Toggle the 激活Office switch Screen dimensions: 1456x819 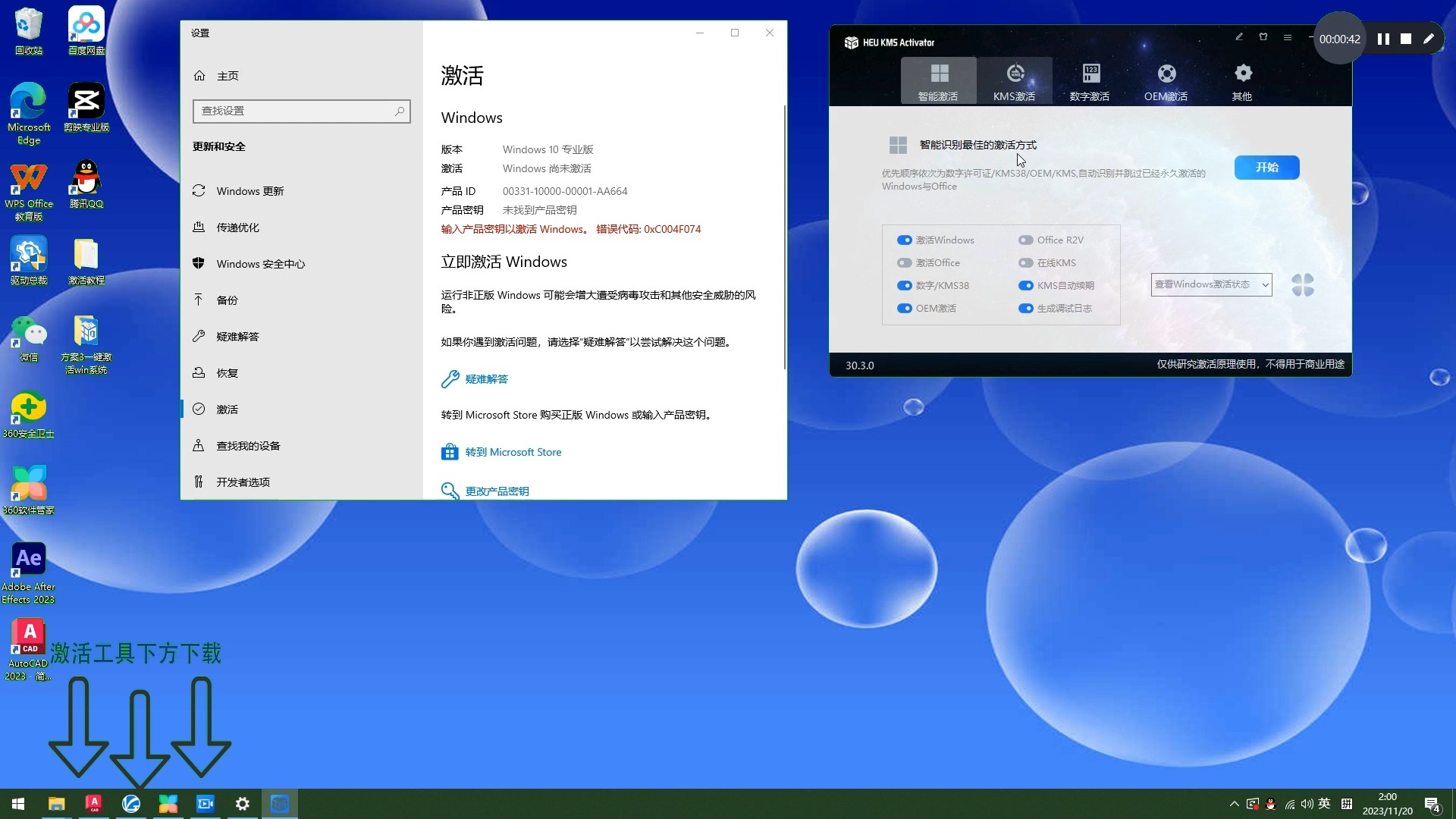pos(904,263)
